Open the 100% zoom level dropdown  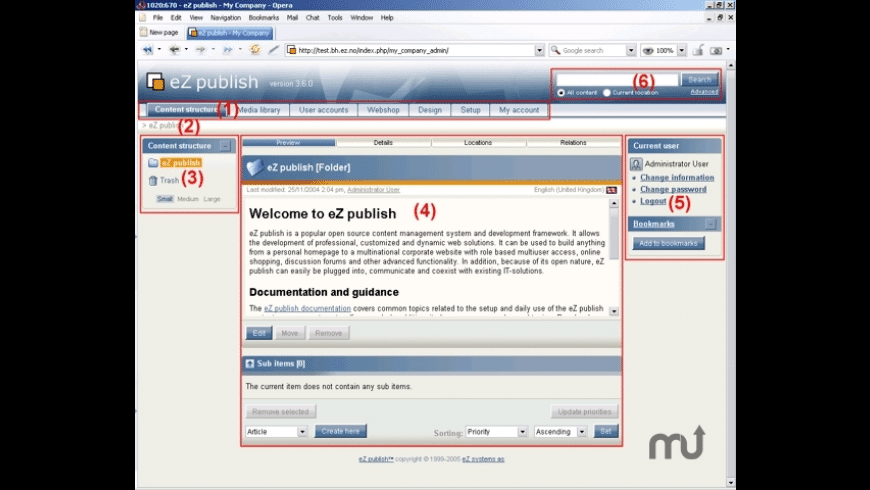tap(681, 50)
